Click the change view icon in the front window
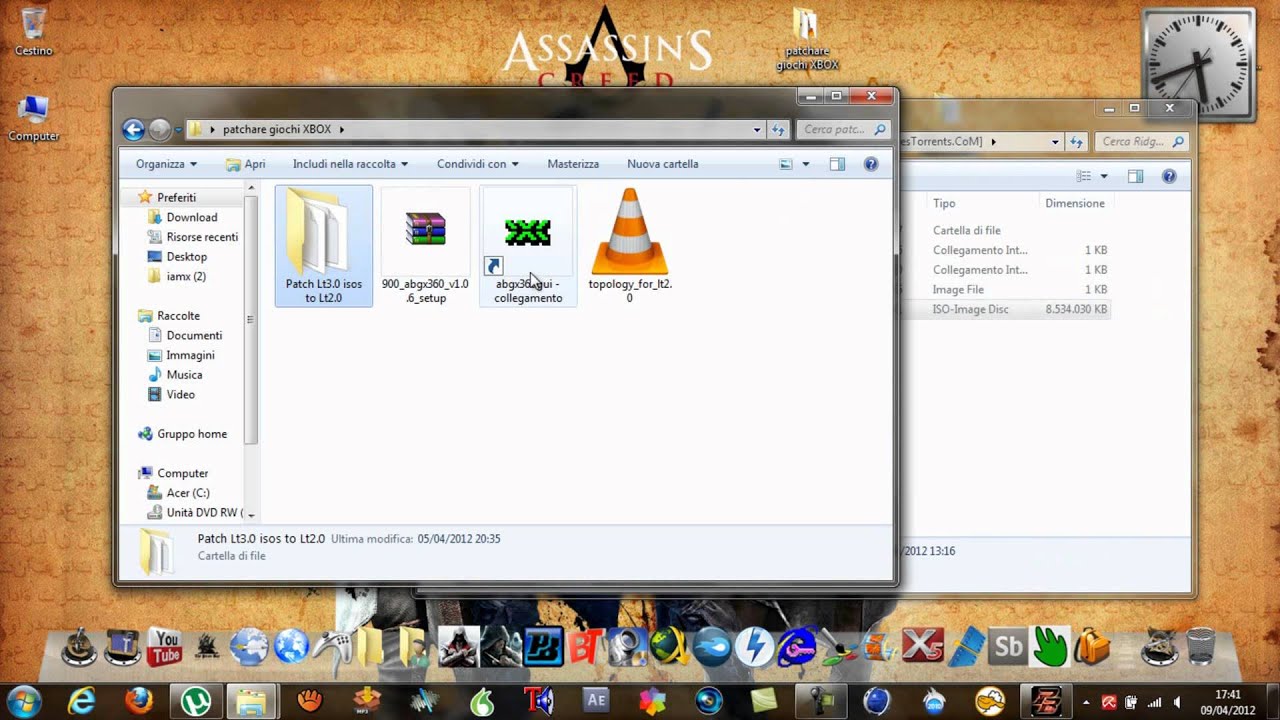This screenshot has width=1280, height=720. point(786,164)
